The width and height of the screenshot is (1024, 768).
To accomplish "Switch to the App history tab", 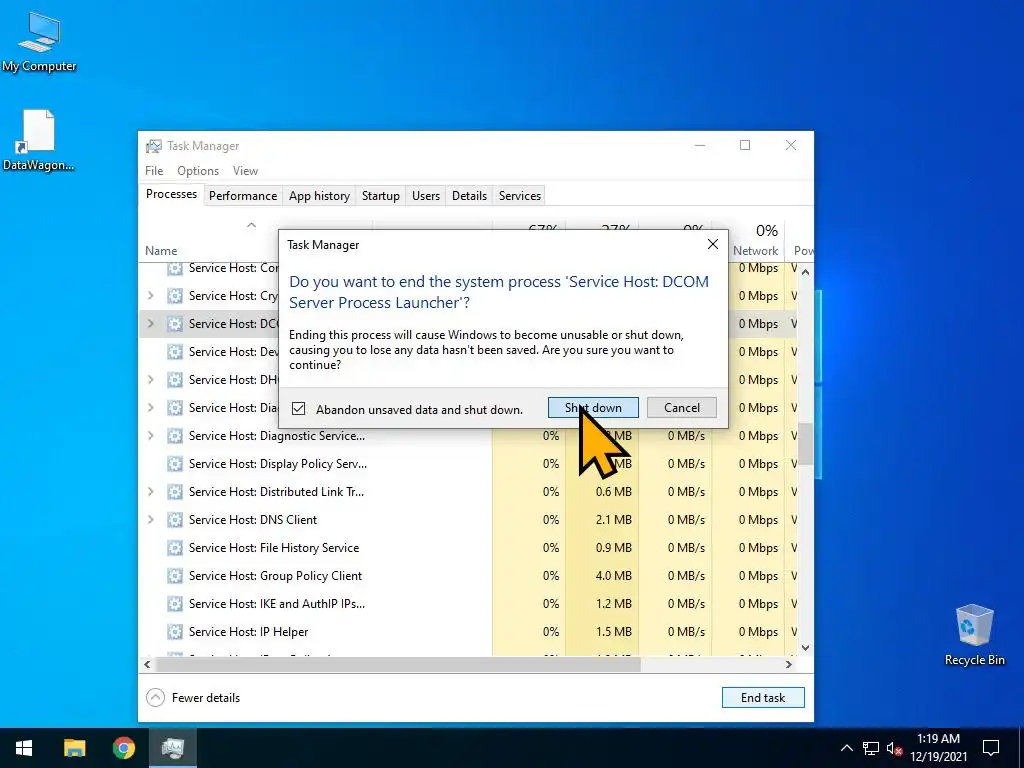I will tap(319, 196).
